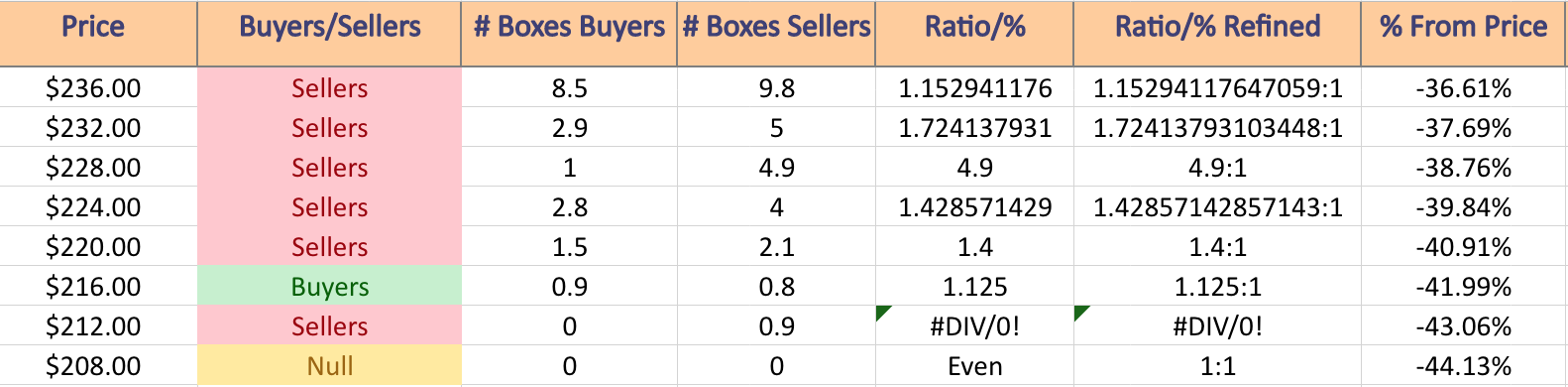Click the cell containing Even
The height and width of the screenshot is (387, 1568).
[974, 365]
